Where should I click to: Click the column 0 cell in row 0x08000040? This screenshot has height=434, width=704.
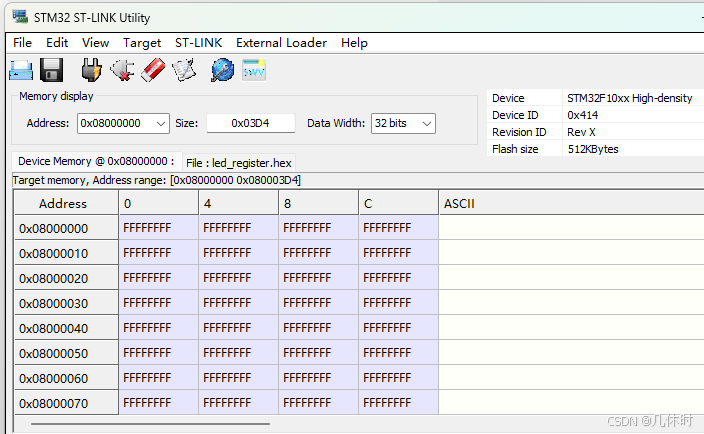click(158, 328)
